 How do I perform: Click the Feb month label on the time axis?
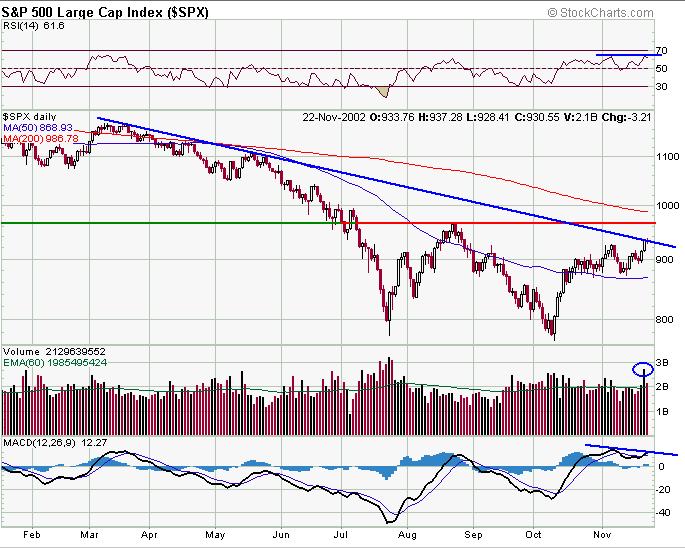click(32, 535)
